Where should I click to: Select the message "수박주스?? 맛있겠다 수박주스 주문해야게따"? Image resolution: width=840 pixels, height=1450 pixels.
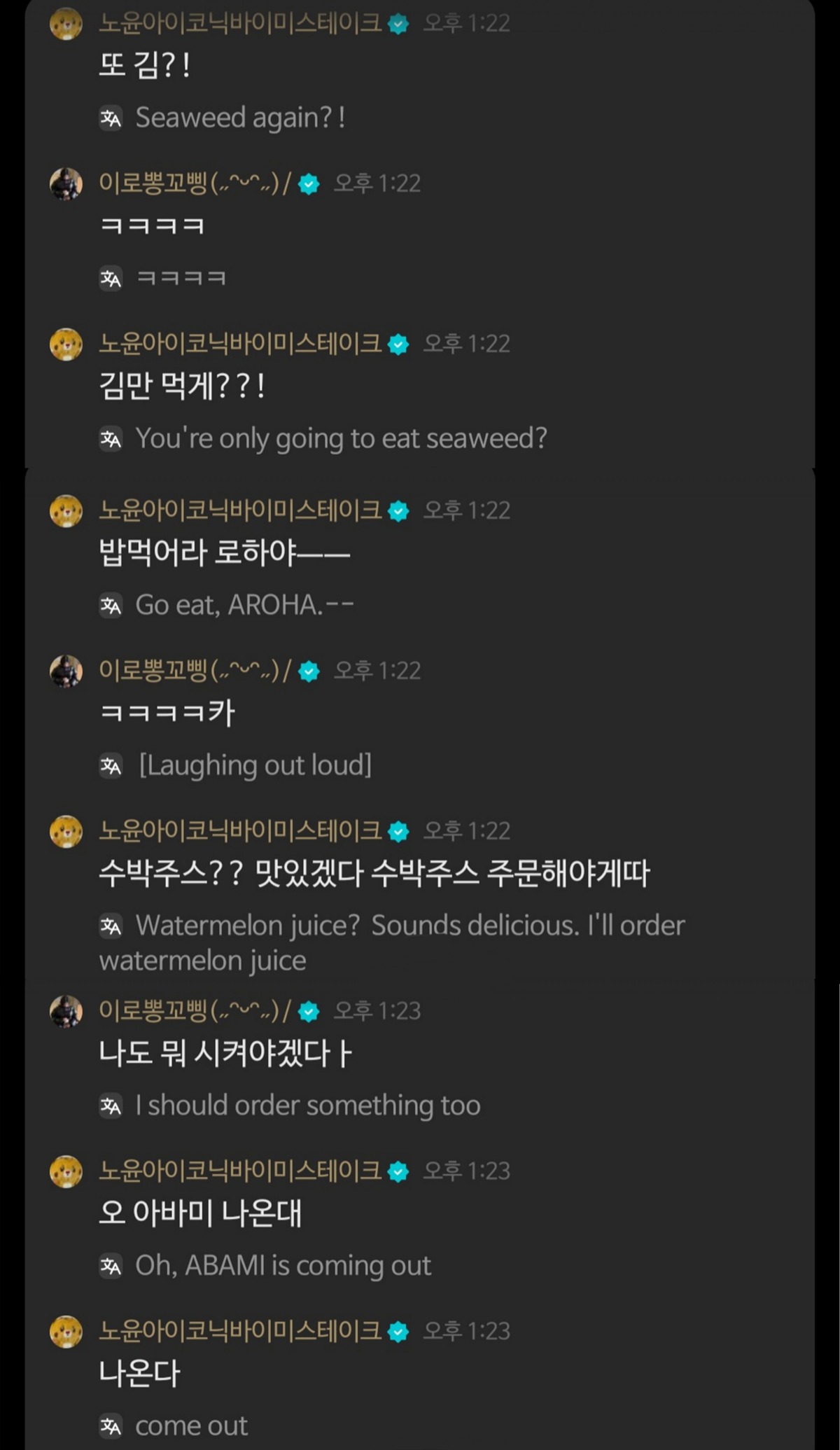click(x=374, y=873)
